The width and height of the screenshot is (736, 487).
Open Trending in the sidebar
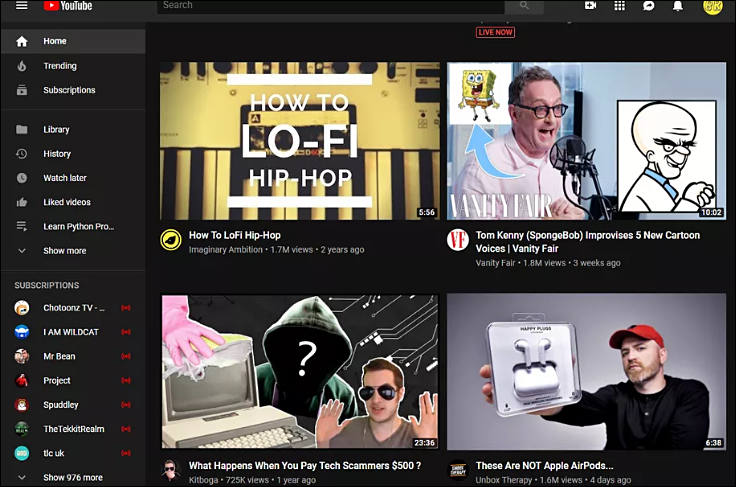[73, 66]
